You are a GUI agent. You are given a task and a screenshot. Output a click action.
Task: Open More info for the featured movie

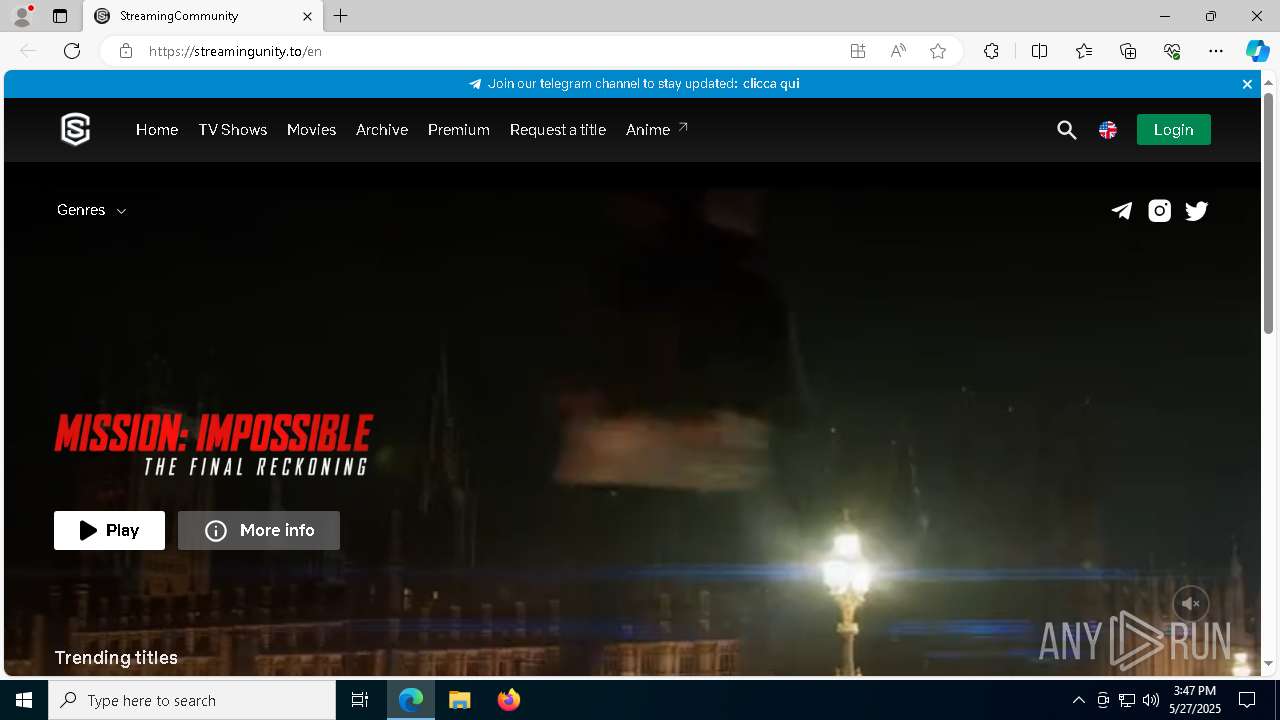point(259,531)
